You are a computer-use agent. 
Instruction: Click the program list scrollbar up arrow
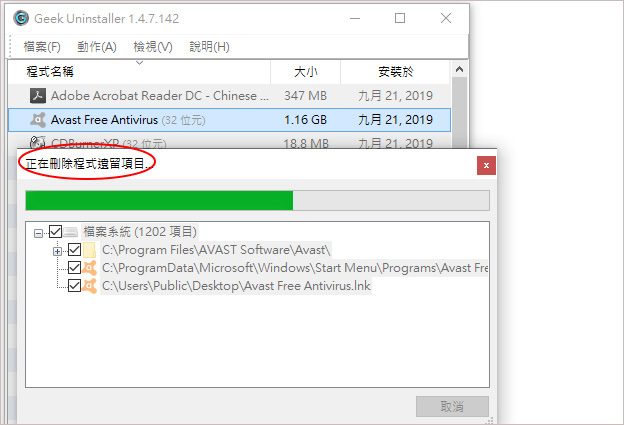click(459, 70)
